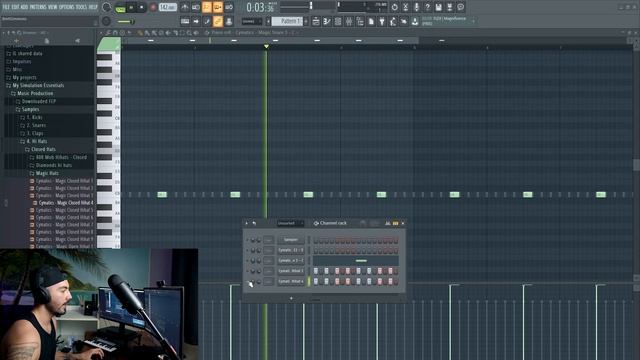The width and height of the screenshot is (640, 360).
Task: Open the plugin picker tree icon
Action: tap(360, 21)
